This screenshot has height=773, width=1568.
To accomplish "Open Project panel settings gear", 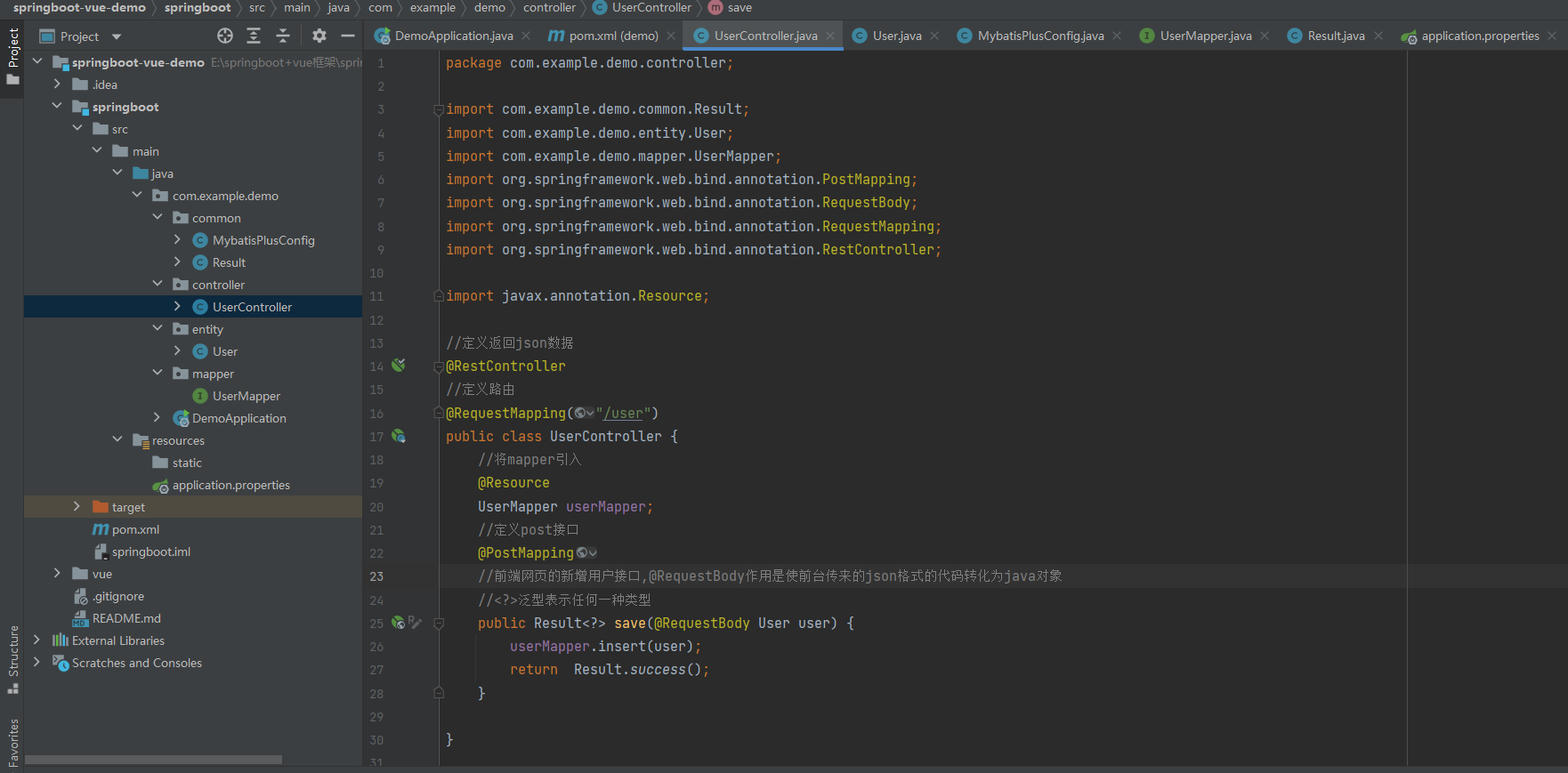I will (x=319, y=36).
